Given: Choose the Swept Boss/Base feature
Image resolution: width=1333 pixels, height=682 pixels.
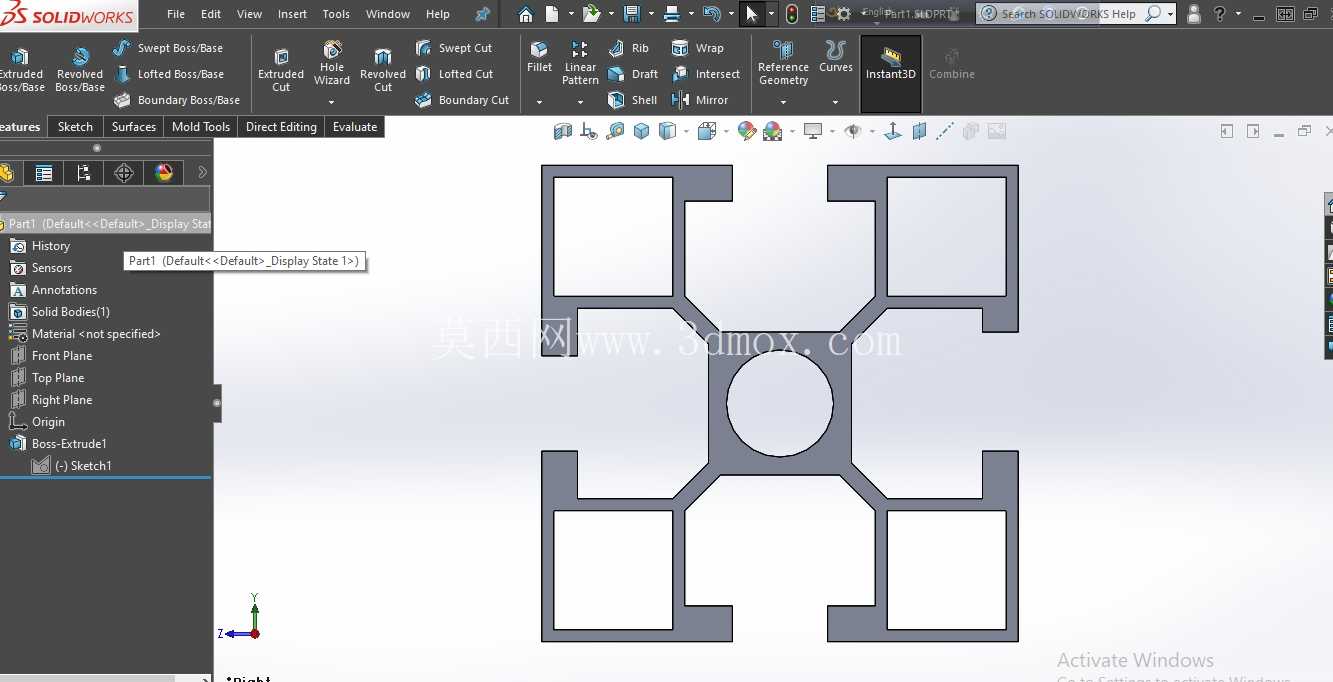Looking at the screenshot, I should pyautogui.click(x=168, y=48).
